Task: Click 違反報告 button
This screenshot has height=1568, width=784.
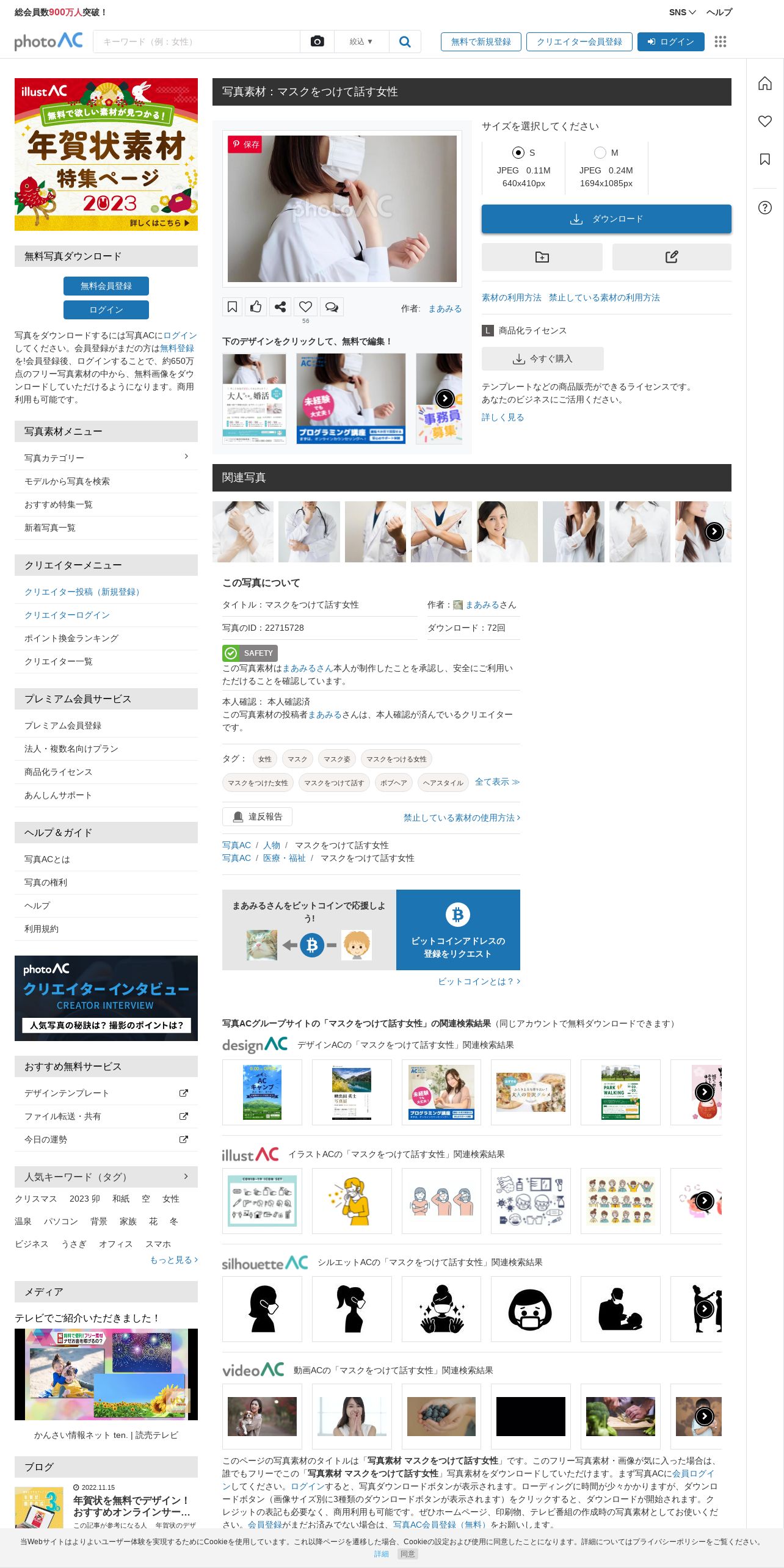Action: [257, 817]
